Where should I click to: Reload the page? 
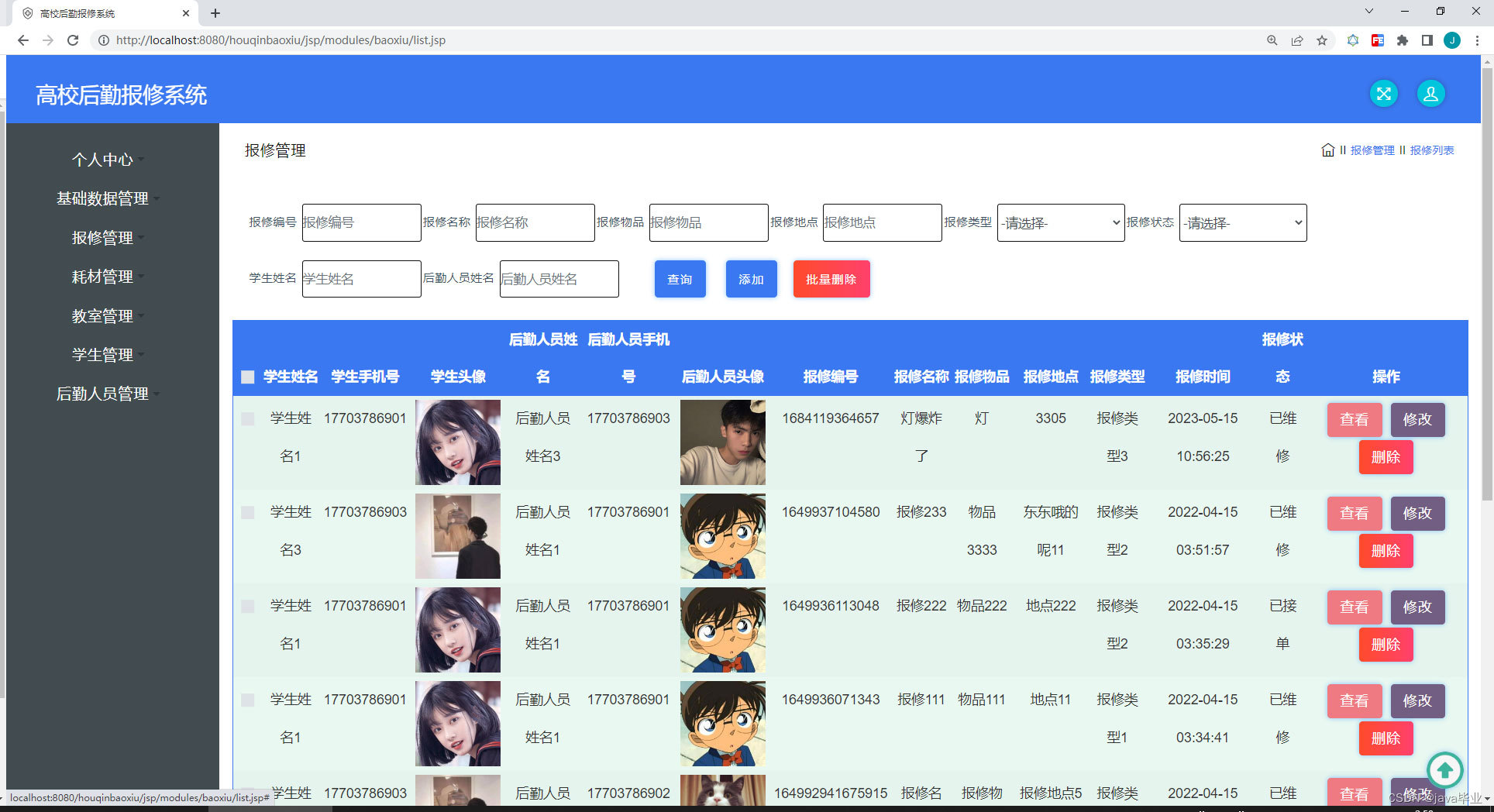[73, 40]
